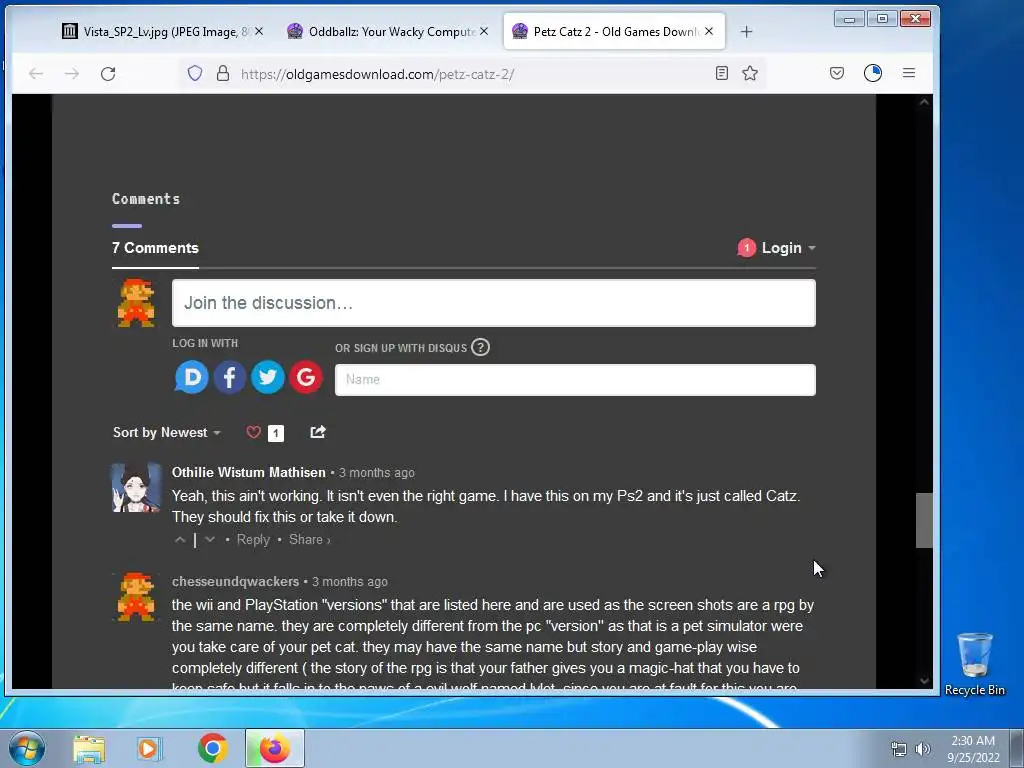The height and width of the screenshot is (768, 1024).
Task: Save page to Pocket
Action: [x=837, y=73]
